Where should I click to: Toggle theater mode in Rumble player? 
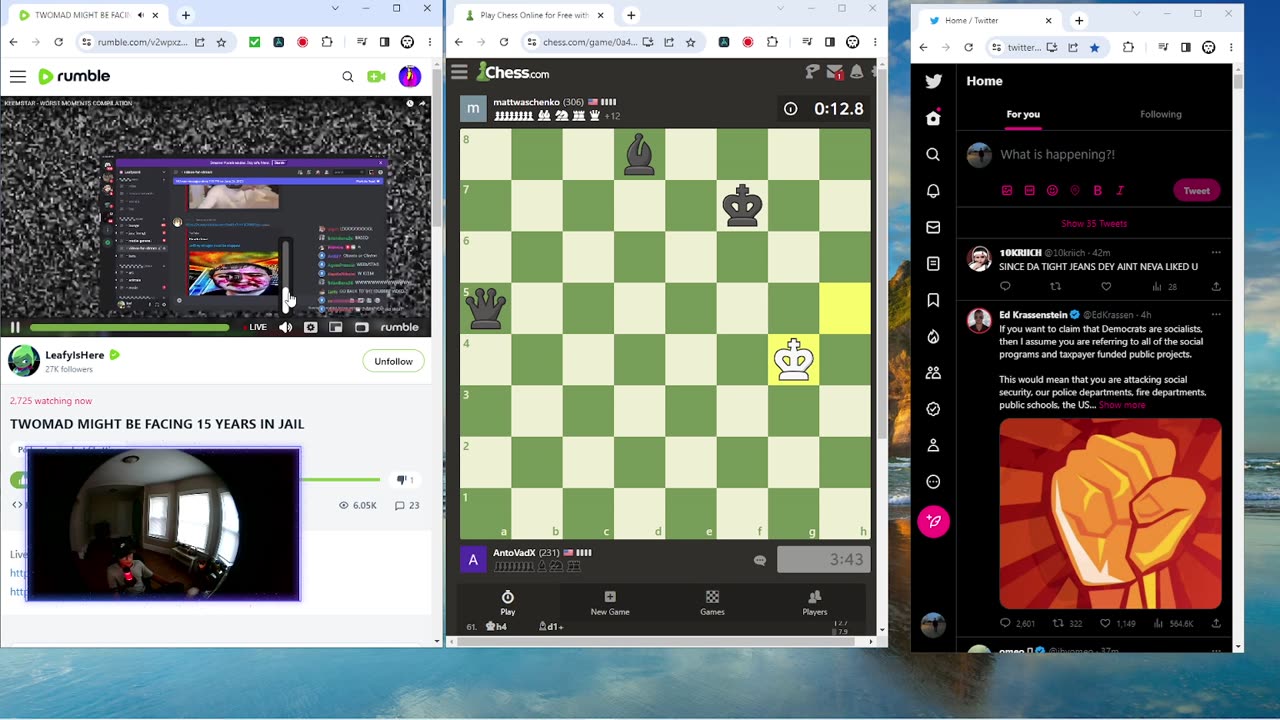point(362,327)
